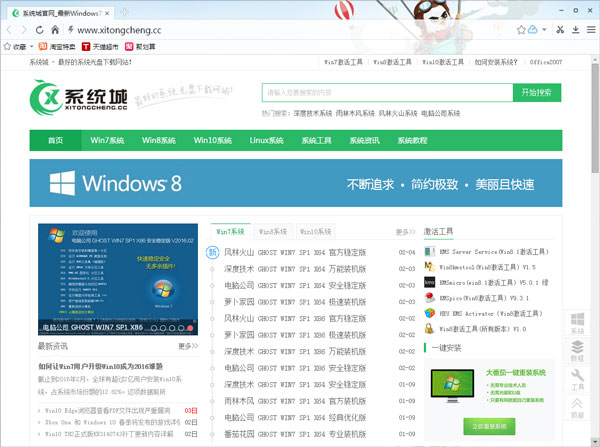Click 系统 side floating icon
Image resolution: width=600 pixels, height=447 pixels.
[577, 323]
